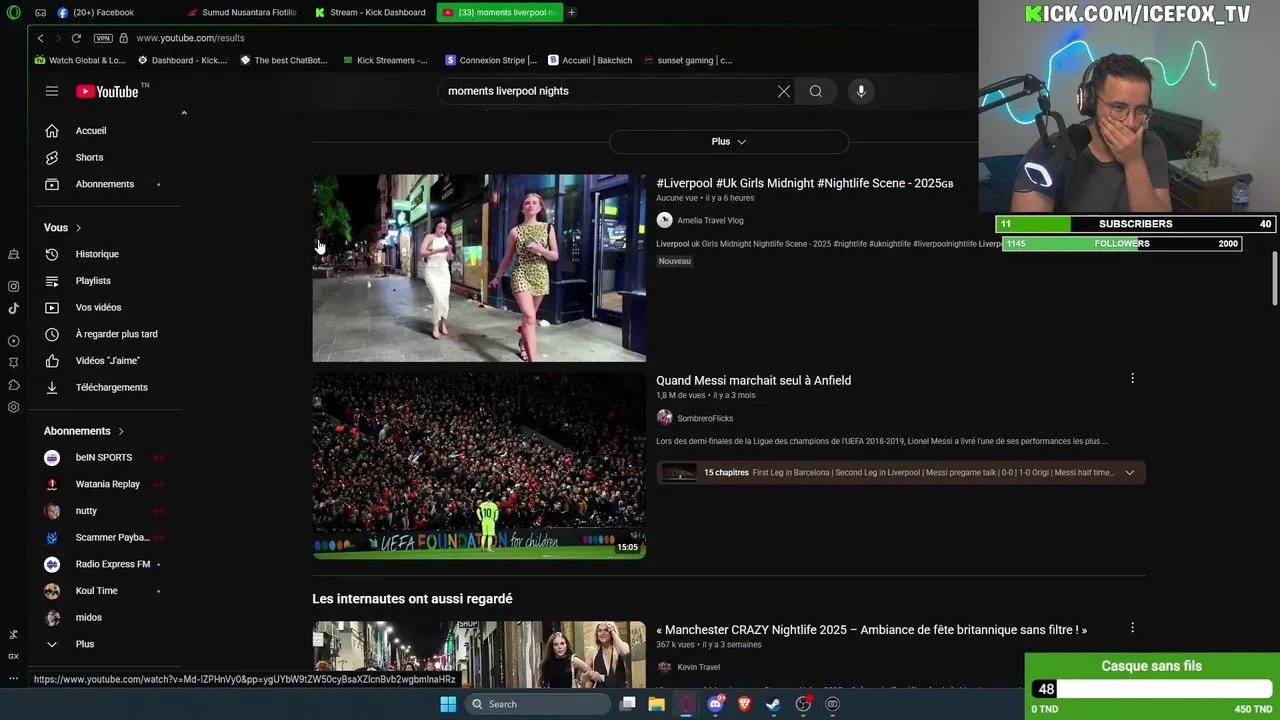Open Kevin Travel channel link
Screen dimensions: 1280x720
(698, 667)
